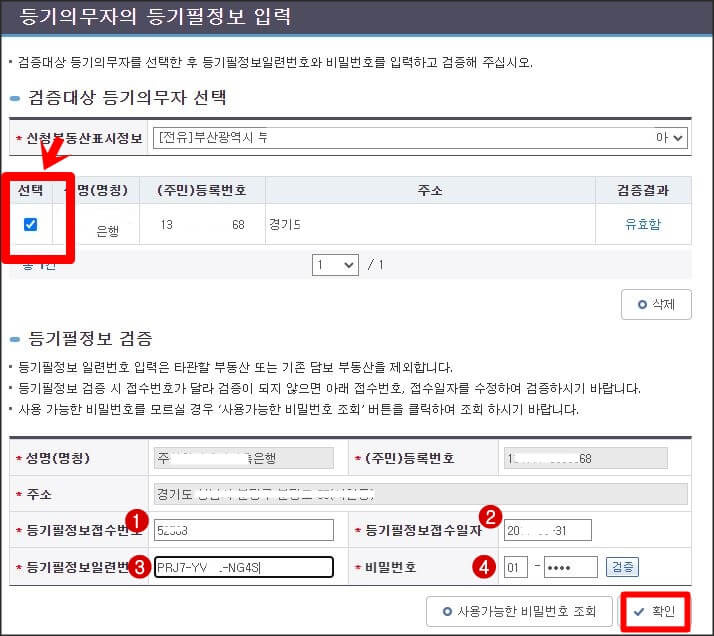Click the 확인 button
The height and width of the screenshot is (636, 714).
click(x=655, y=611)
